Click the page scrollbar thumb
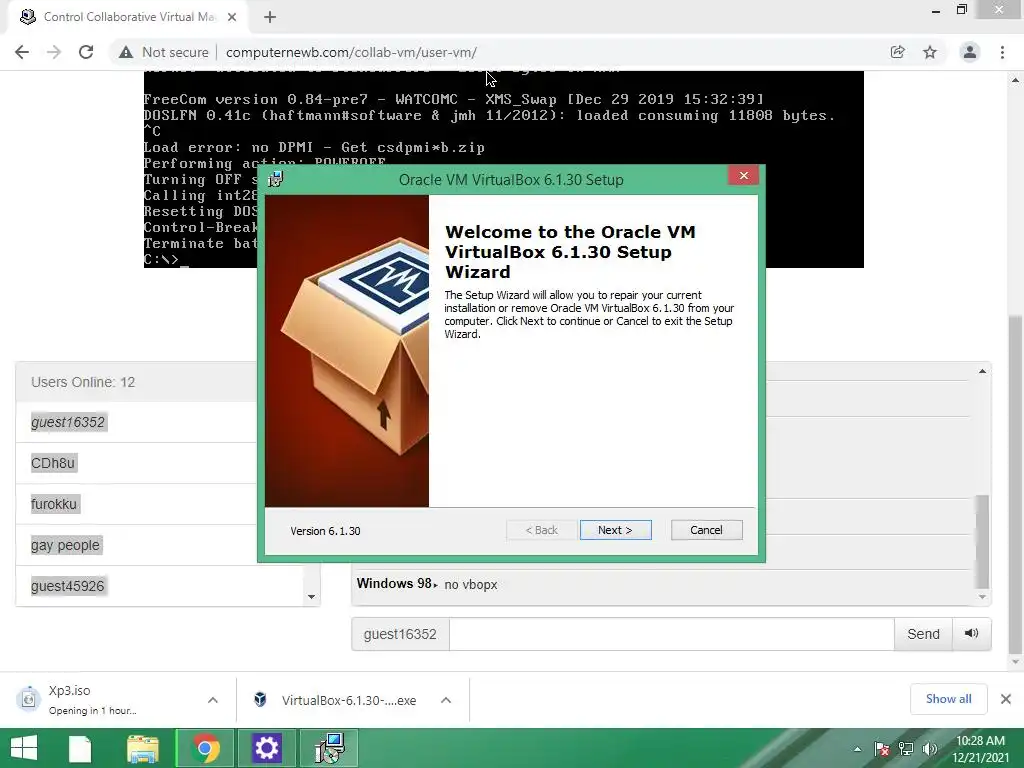Viewport: 1024px width, 768px height. click(1015, 483)
